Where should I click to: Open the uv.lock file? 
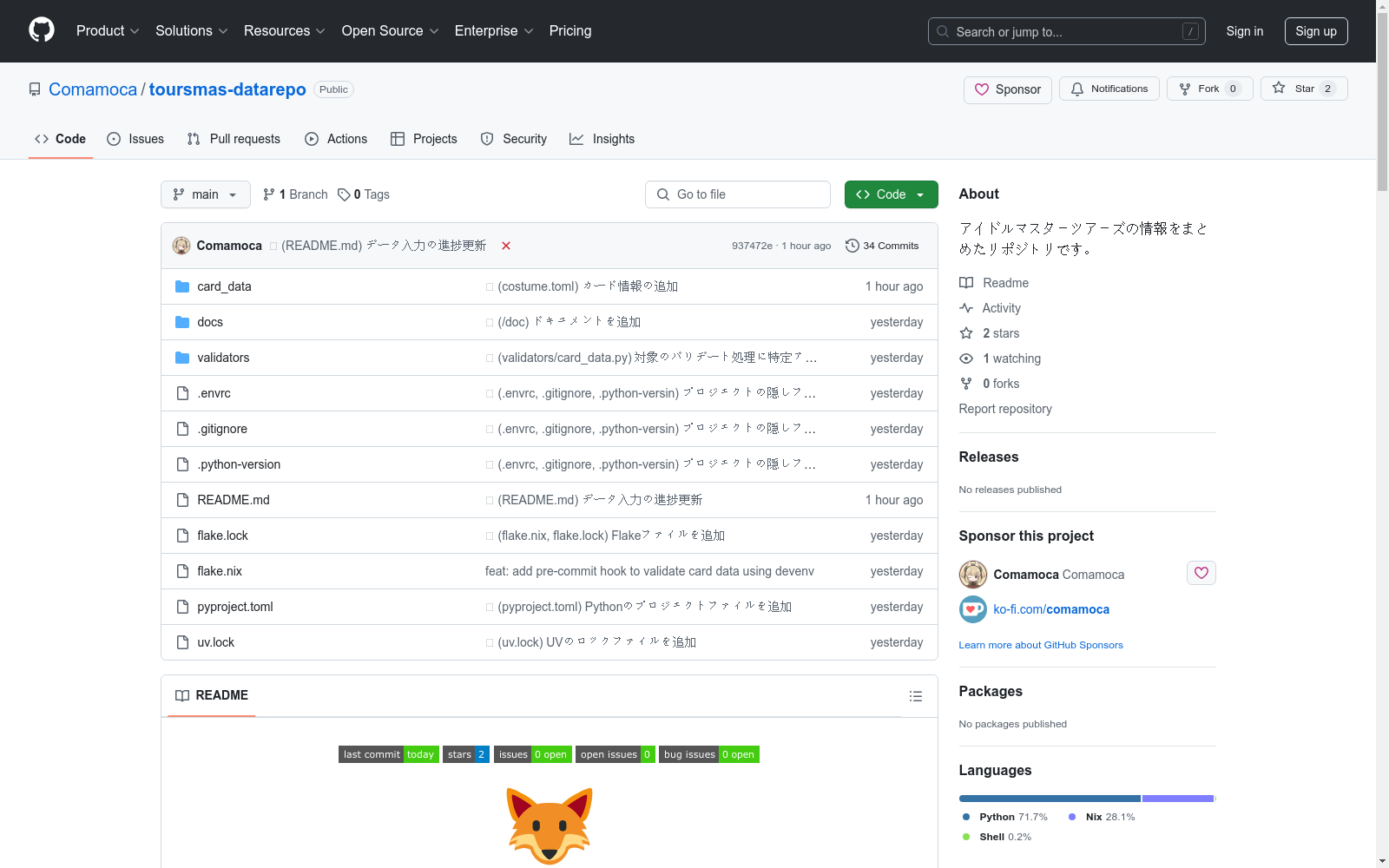coord(215,642)
